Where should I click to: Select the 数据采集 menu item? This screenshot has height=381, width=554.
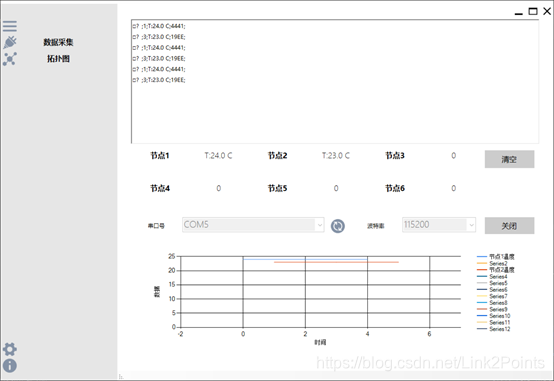point(58,42)
